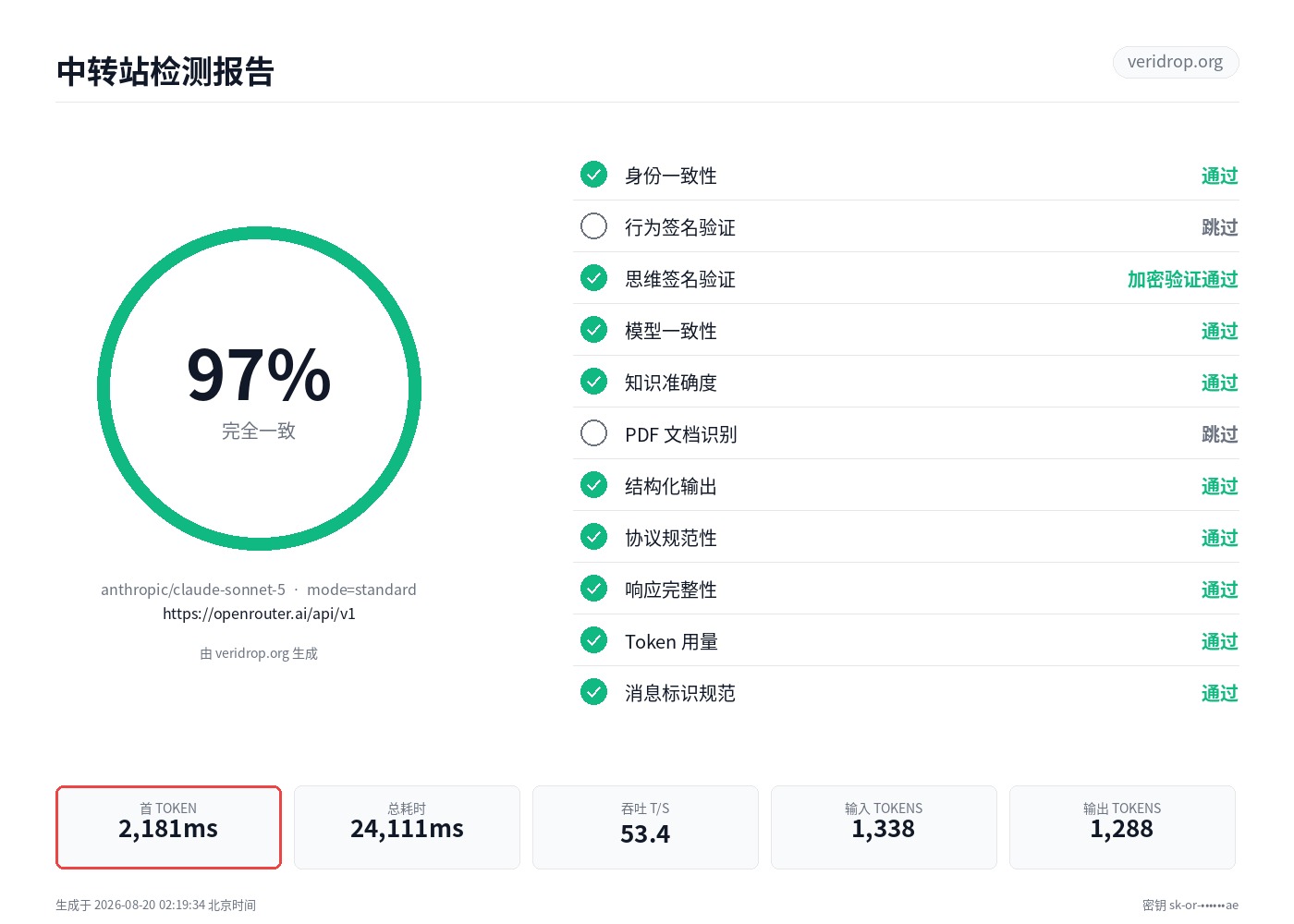Open the veridrop.org badge at top right

pyautogui.click(x=1176, y=62)
